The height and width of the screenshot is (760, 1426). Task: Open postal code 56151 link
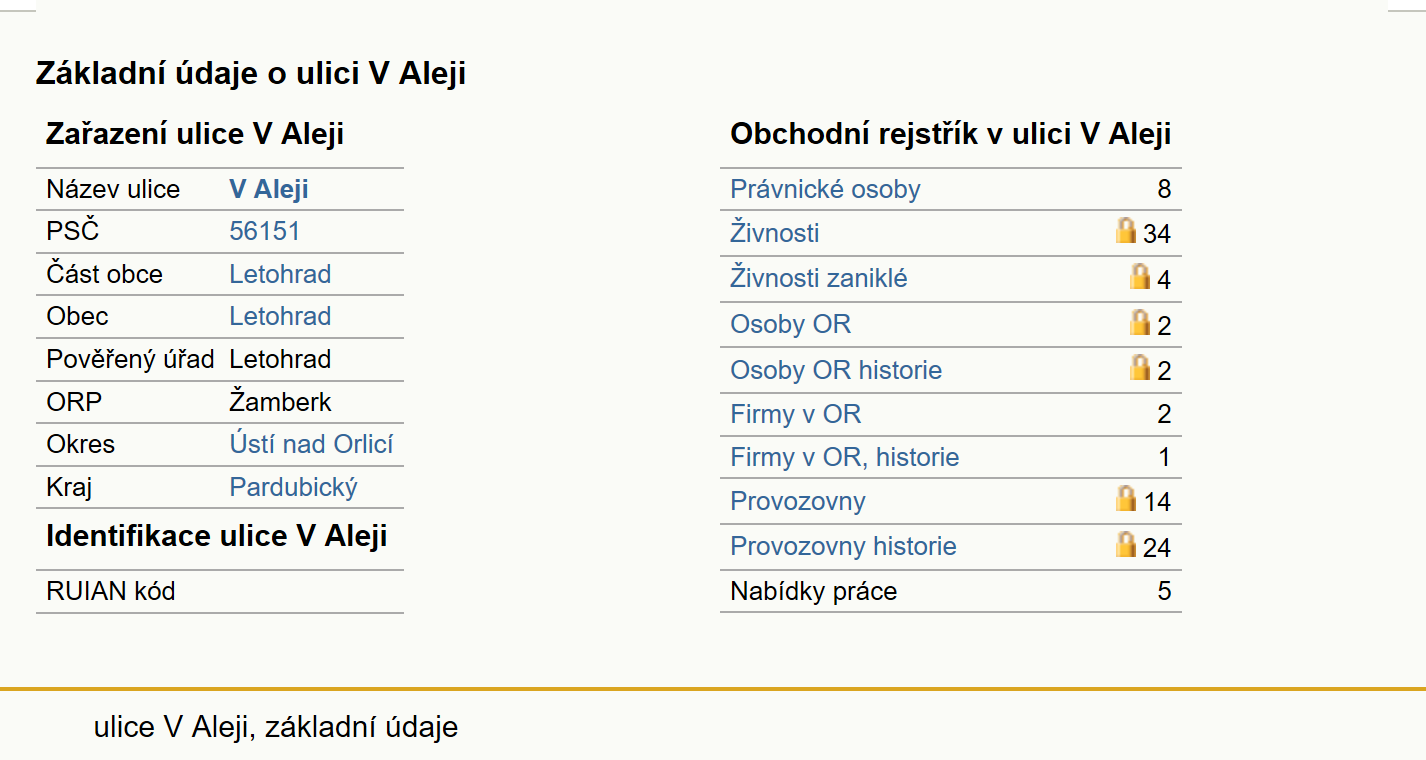265,232
